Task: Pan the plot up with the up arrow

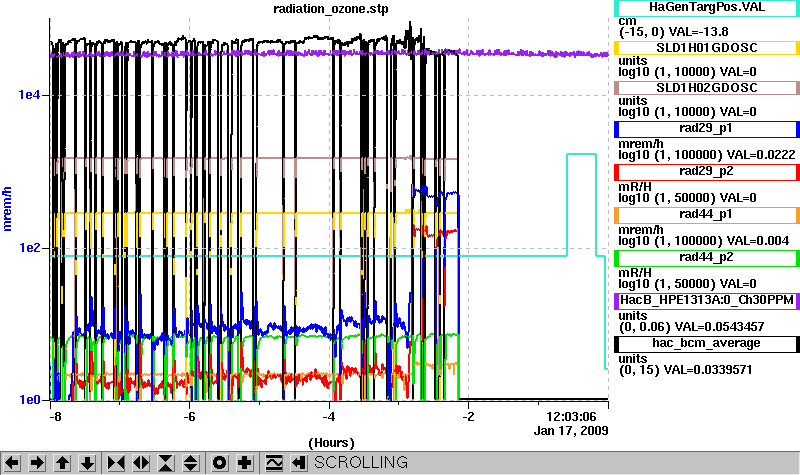Action: point(62,463)
